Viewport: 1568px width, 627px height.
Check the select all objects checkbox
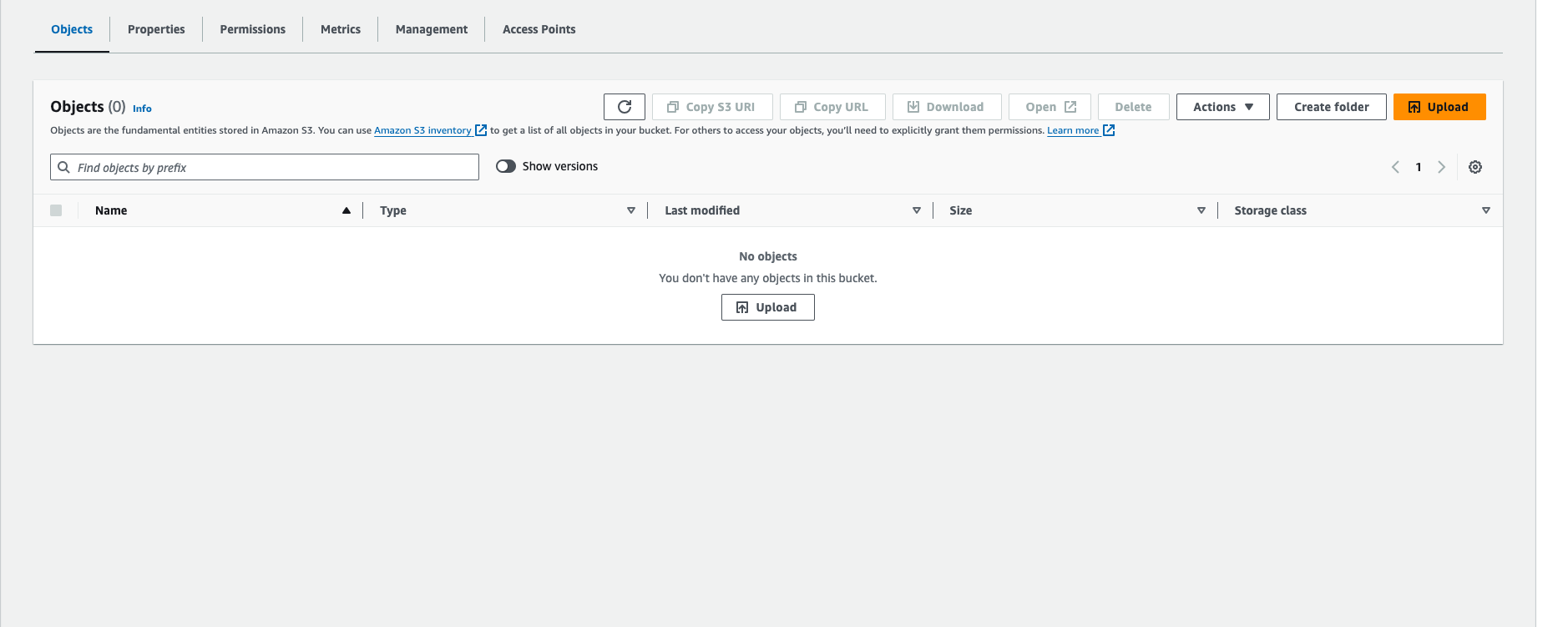pos(56,210)
